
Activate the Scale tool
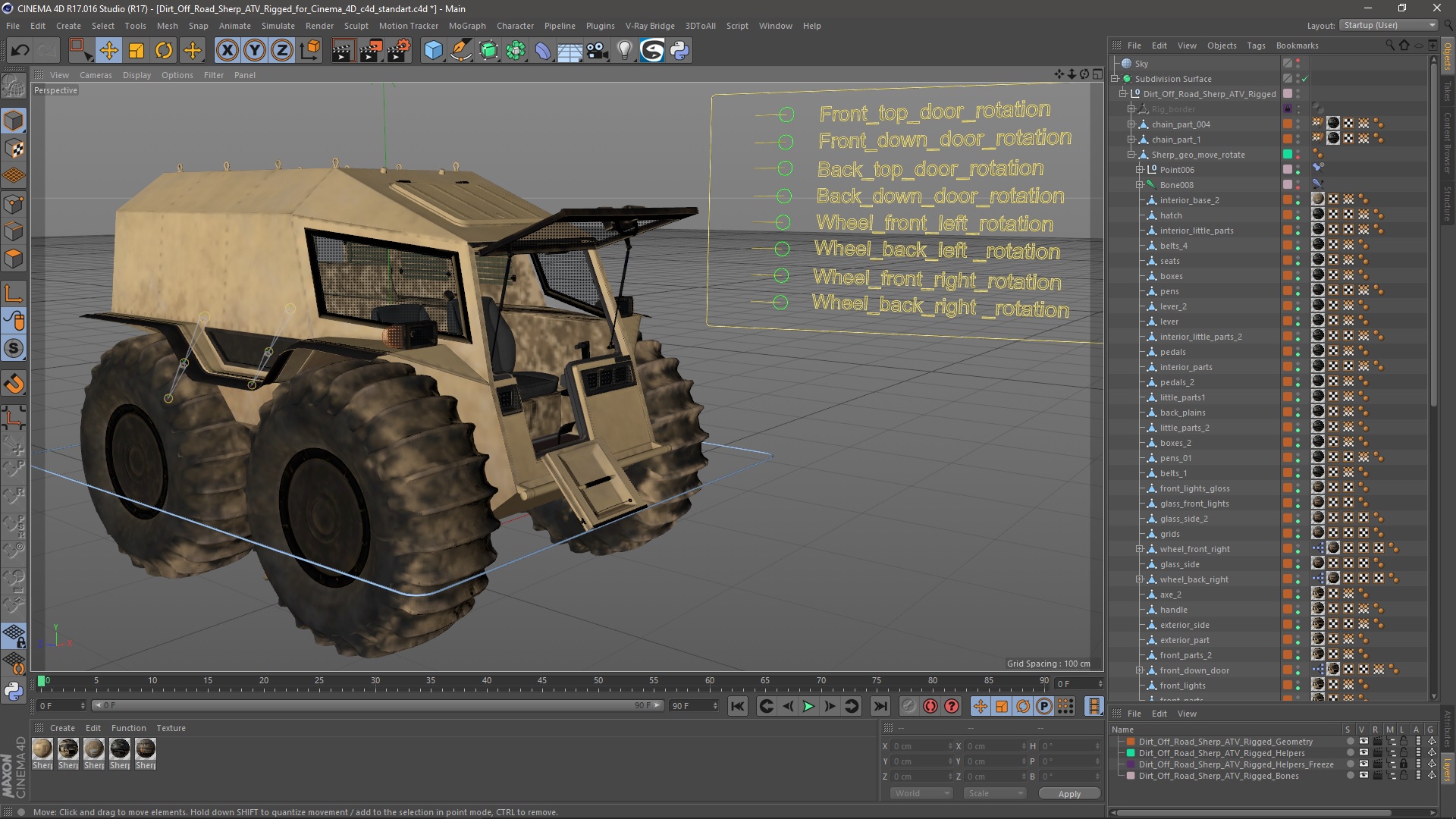[136, 51]
